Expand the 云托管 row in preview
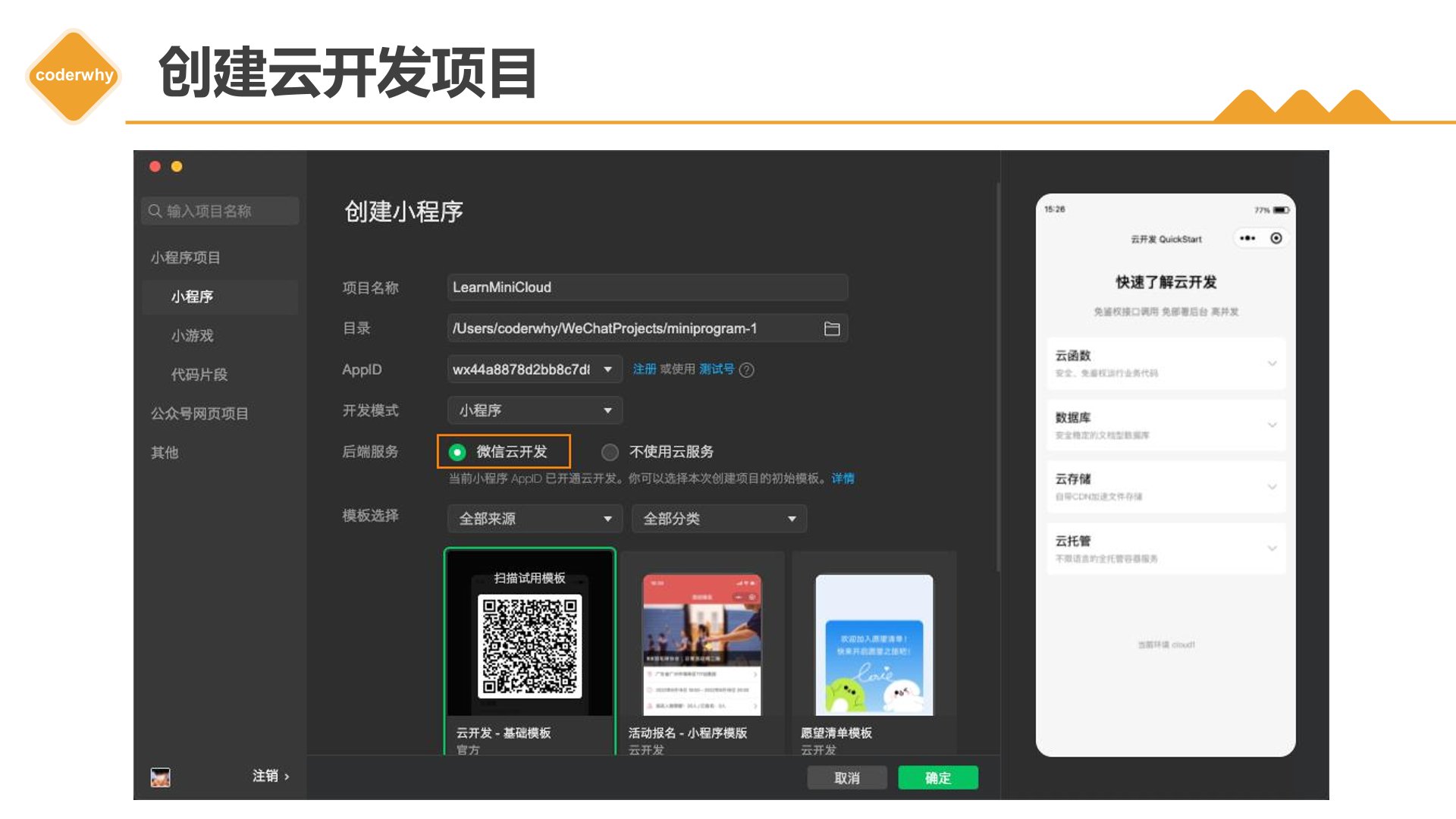Viewport: 1456px width, 819px height. pyautogui.click(x=1166, y=548)
